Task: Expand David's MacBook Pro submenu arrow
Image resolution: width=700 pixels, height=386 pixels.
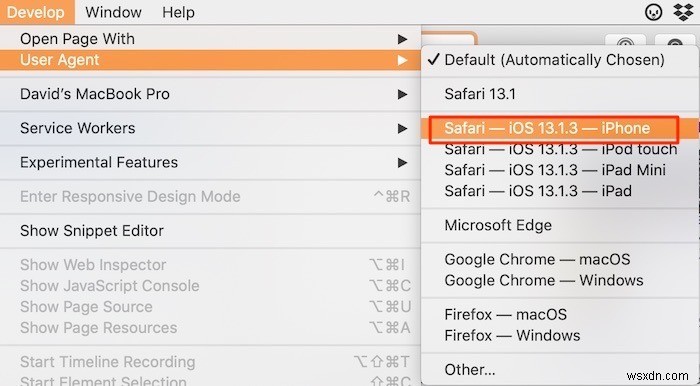Action: (x=402, y=94)
